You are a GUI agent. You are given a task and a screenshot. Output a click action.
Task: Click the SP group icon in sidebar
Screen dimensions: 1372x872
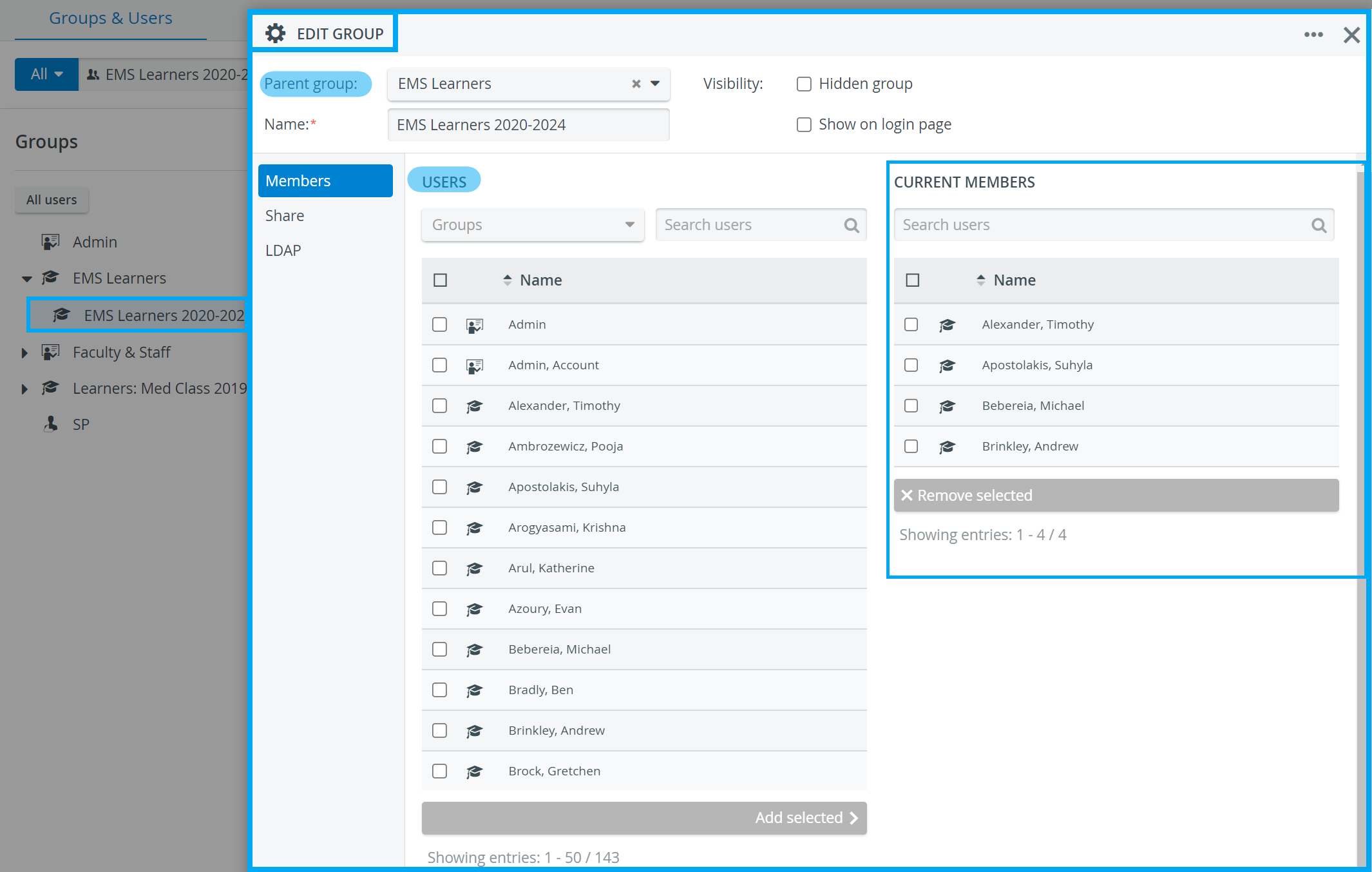(50, 424)
